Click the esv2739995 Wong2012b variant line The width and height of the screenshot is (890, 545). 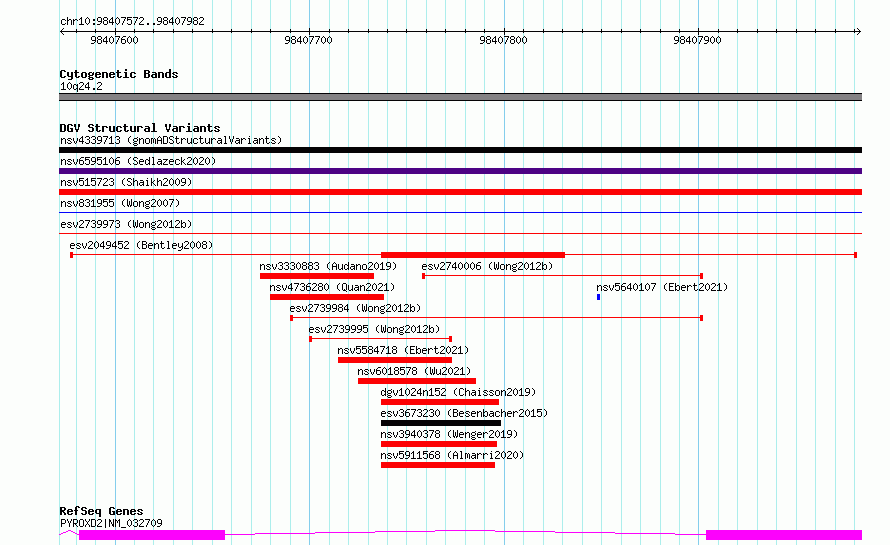tap(380, 339)
